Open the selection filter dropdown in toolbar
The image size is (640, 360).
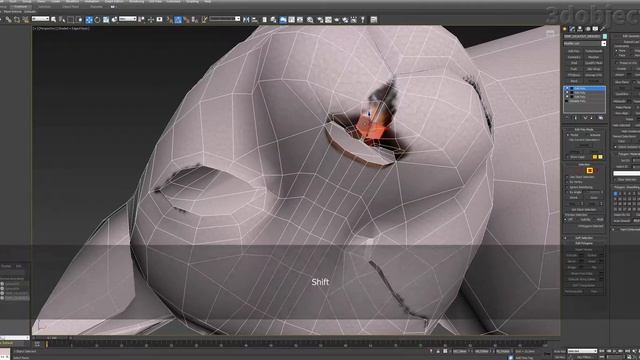40,19
